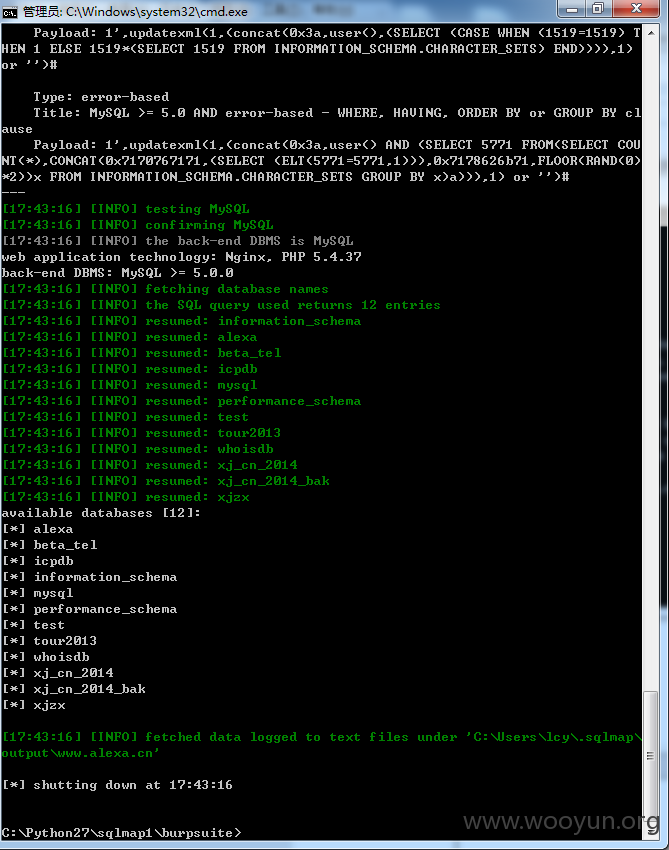Click 'fetching database names' log line
The height and width of the screenshot is (850, 669).
coord(165,289)
